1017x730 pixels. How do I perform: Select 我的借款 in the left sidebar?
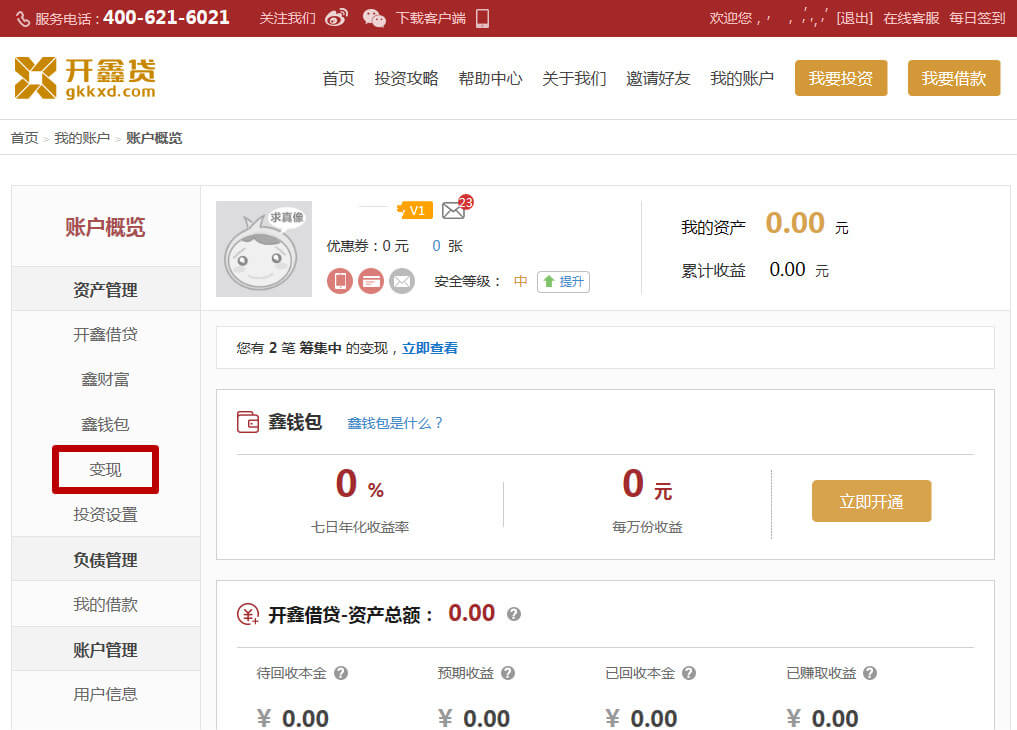point(105,605)
